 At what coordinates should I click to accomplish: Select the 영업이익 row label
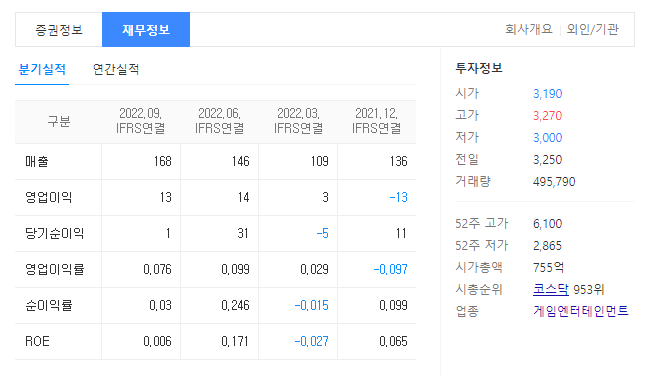click(x=49, y=197)
